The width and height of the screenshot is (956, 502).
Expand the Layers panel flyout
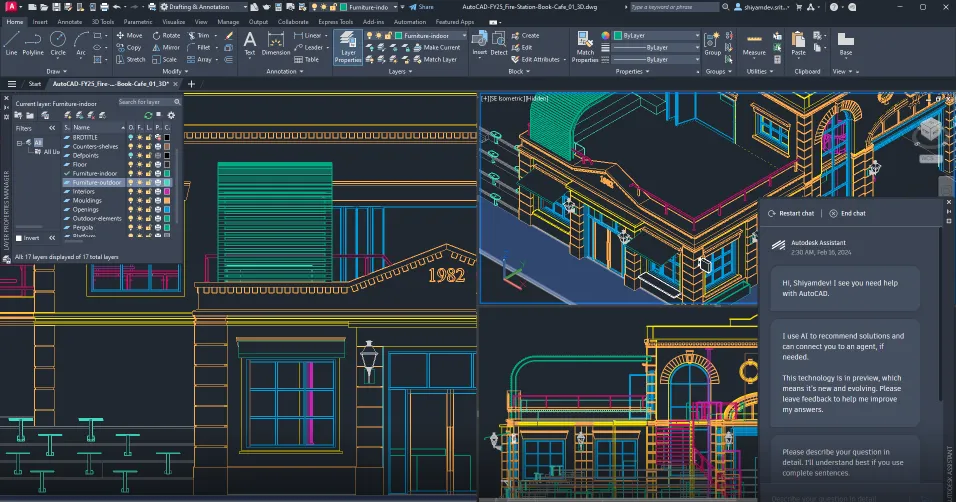(400, 71)
